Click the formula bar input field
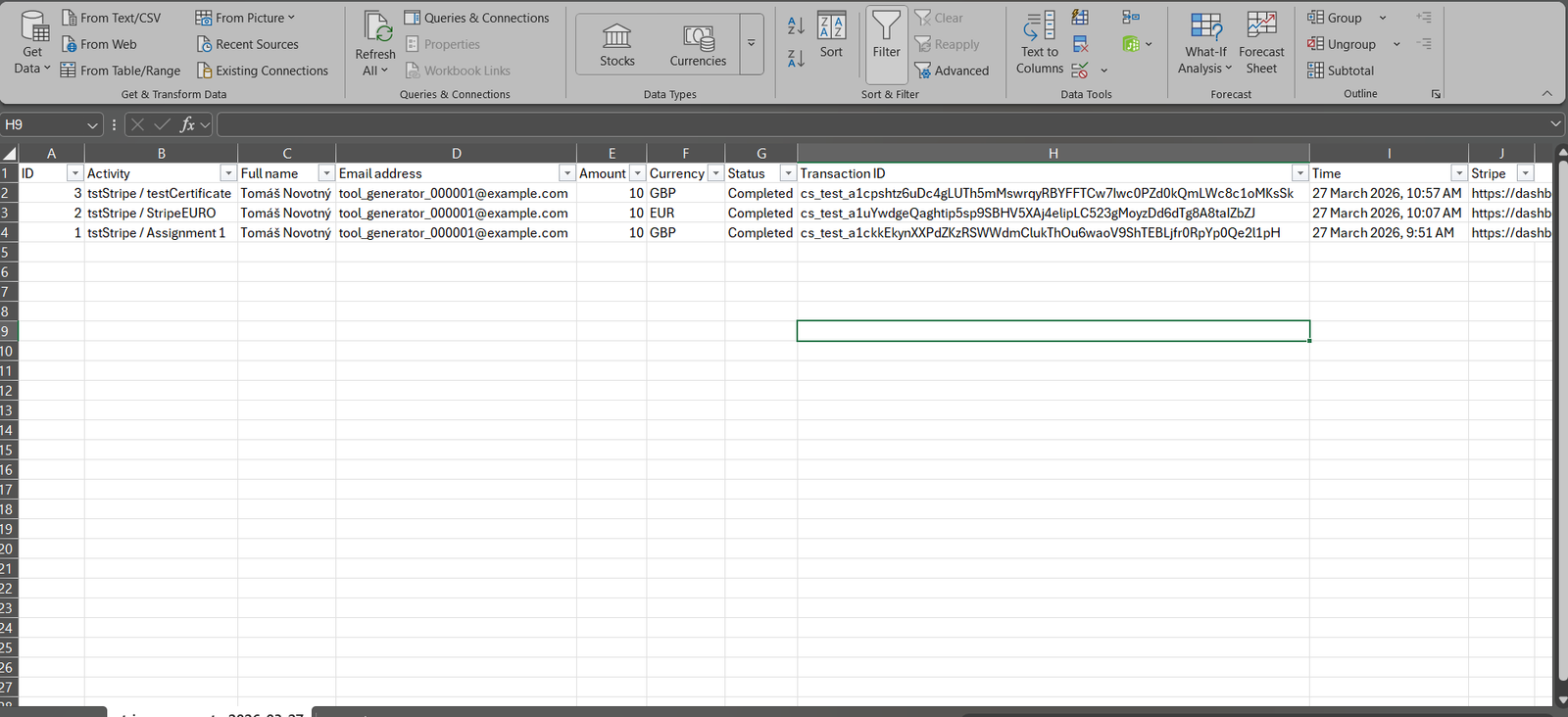 [x=882, y=124]
